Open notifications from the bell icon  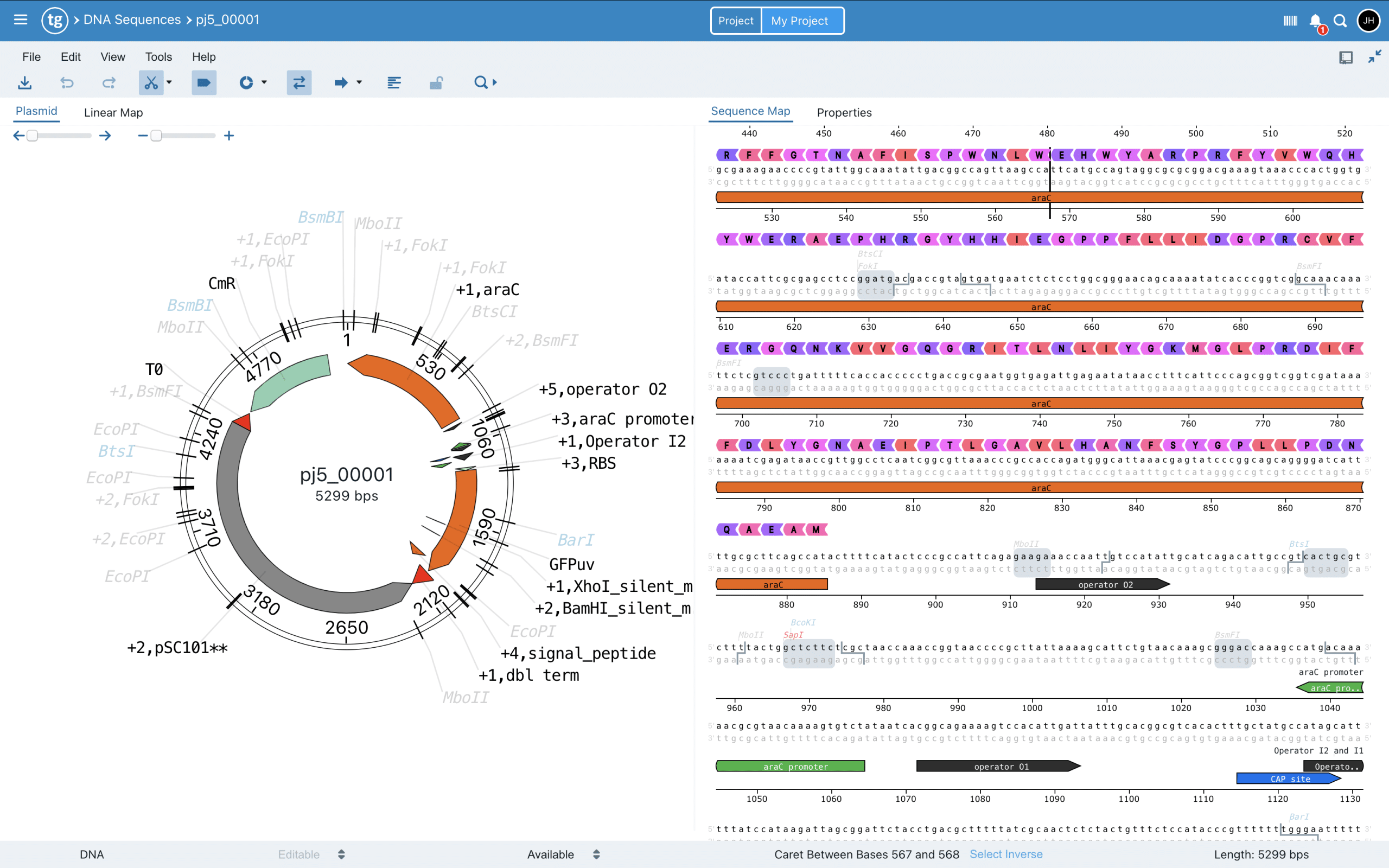pos(1315,20)
